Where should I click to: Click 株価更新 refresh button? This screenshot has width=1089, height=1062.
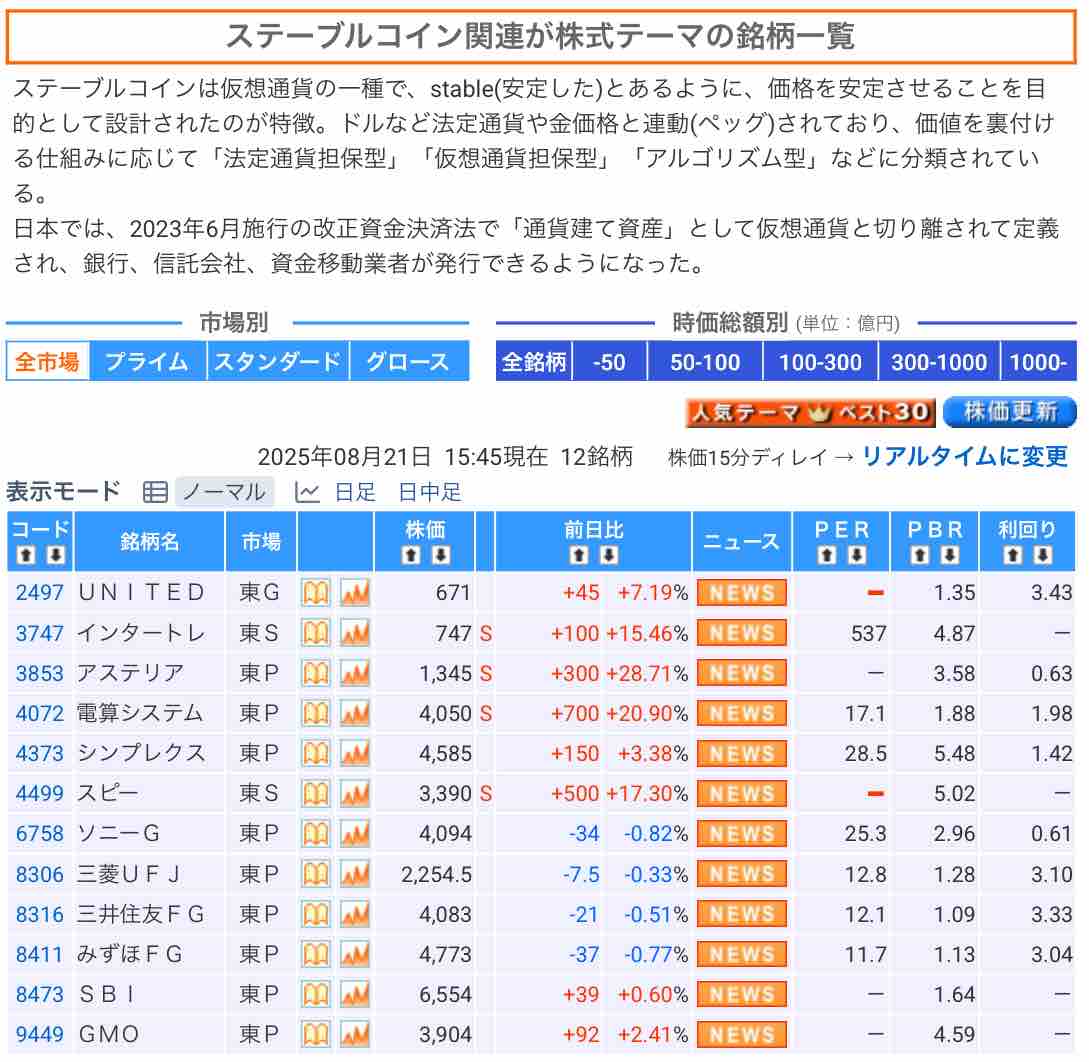tap(1010, 413)
